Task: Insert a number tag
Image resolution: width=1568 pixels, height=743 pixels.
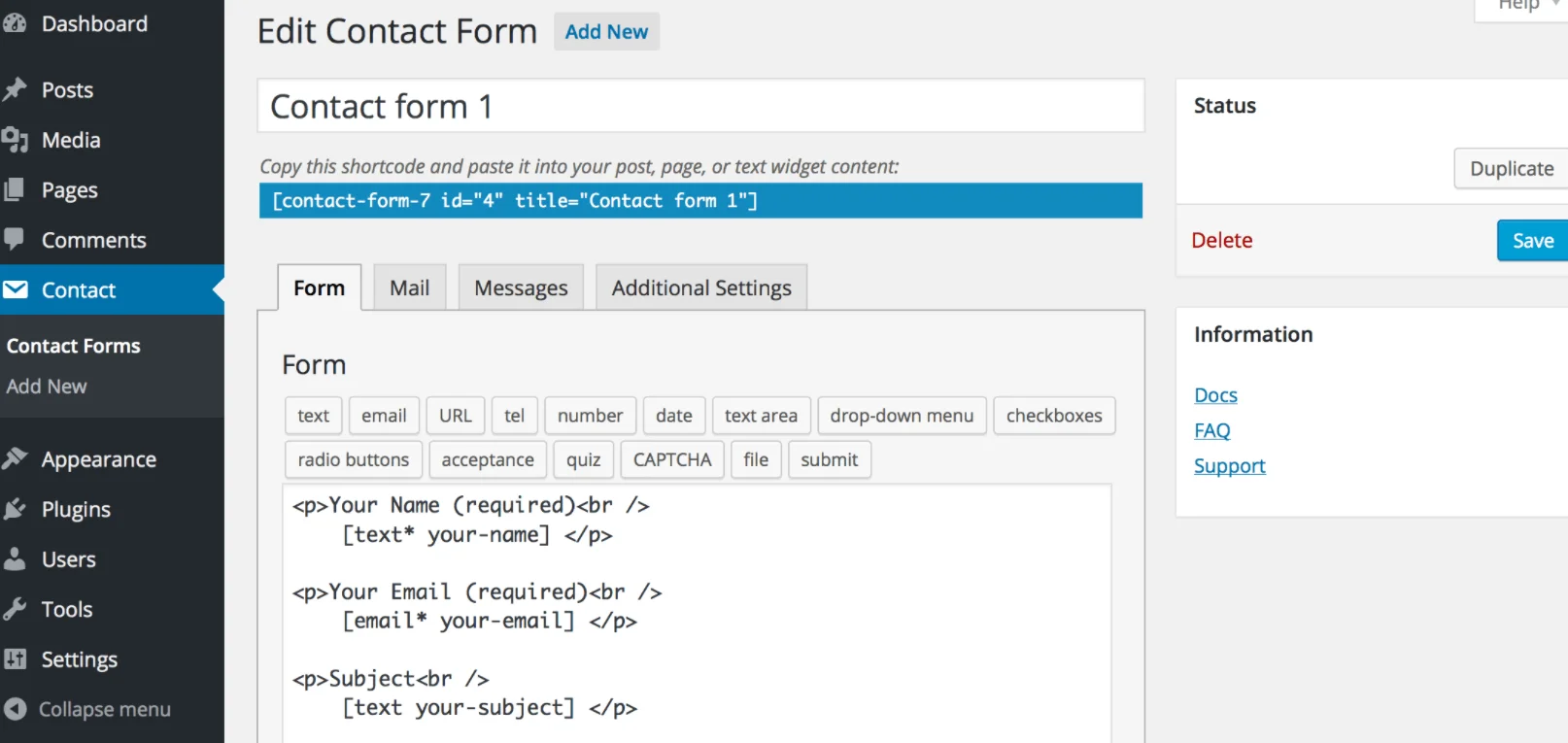Action: pyautogui.click(x=591, y=416)
